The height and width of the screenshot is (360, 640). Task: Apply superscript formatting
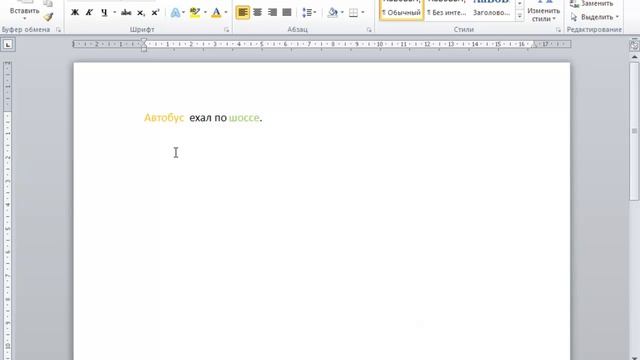(x=155, y=13)
